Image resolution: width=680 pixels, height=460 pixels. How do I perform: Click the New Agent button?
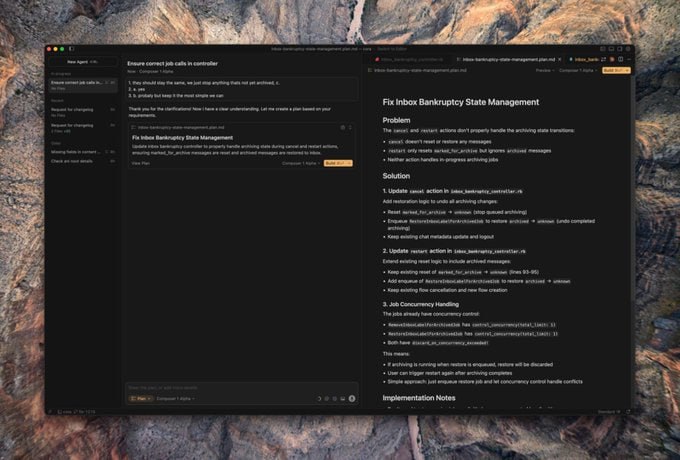coord(83,61)
